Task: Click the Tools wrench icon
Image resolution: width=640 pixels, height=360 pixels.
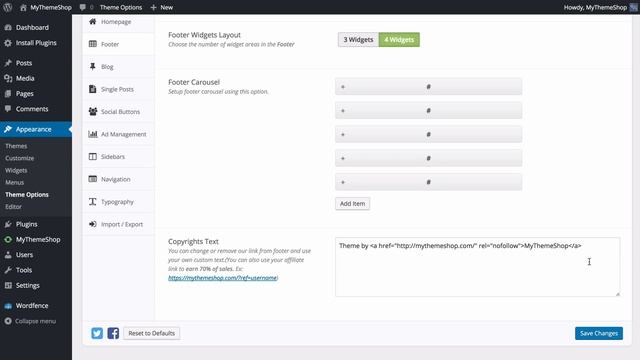Action: pos(8,270)
